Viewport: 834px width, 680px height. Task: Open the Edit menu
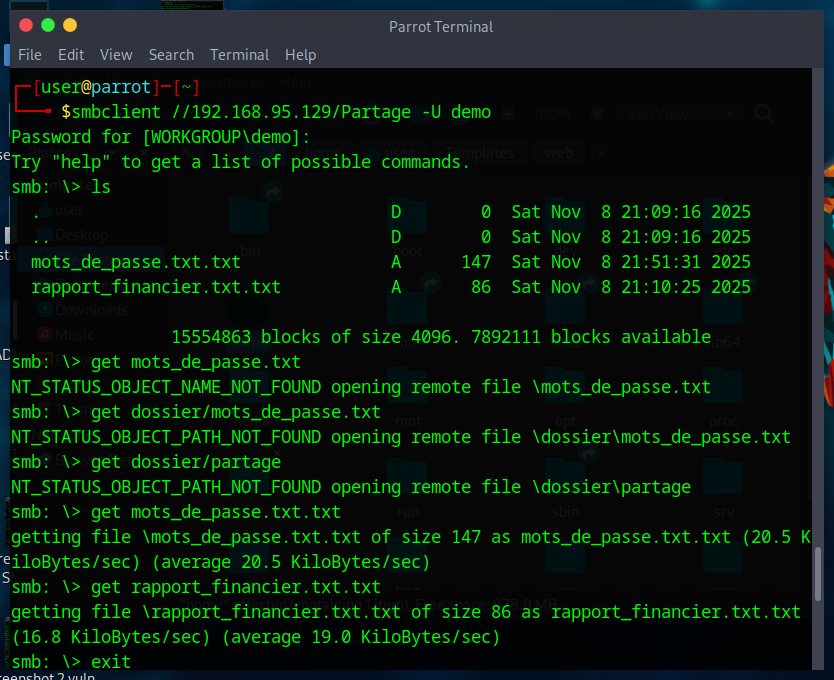[71, 55]
